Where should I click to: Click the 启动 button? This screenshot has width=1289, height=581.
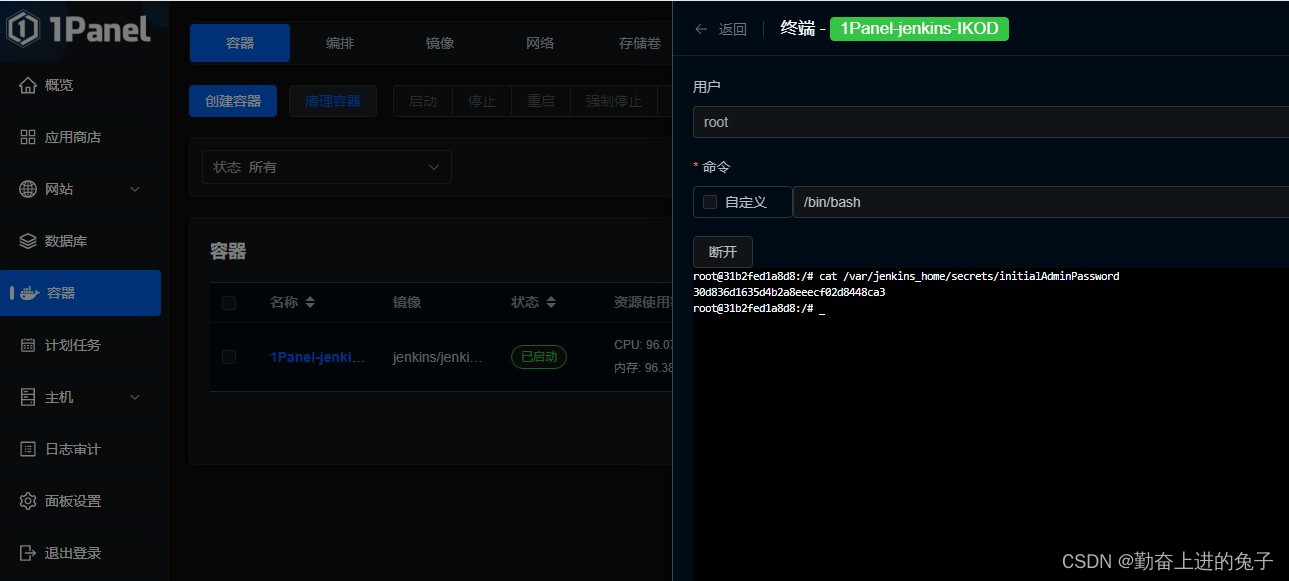coord(423,101)
